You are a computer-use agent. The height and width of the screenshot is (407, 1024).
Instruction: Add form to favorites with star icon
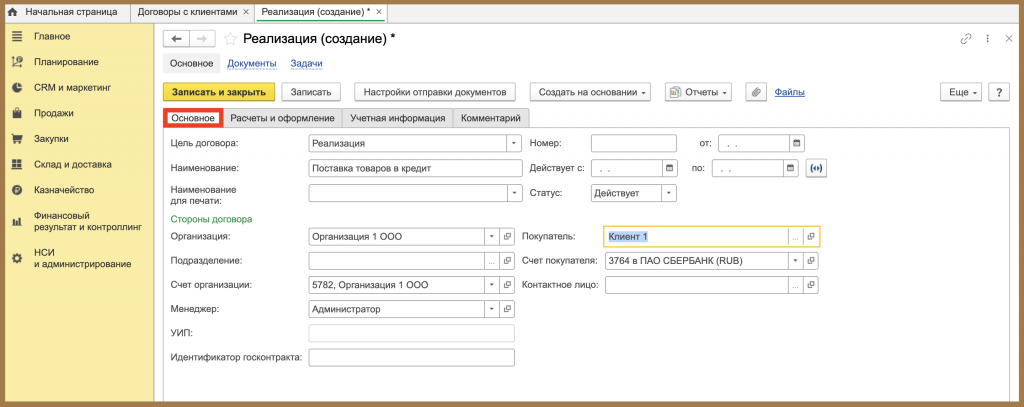pos(230,39)
